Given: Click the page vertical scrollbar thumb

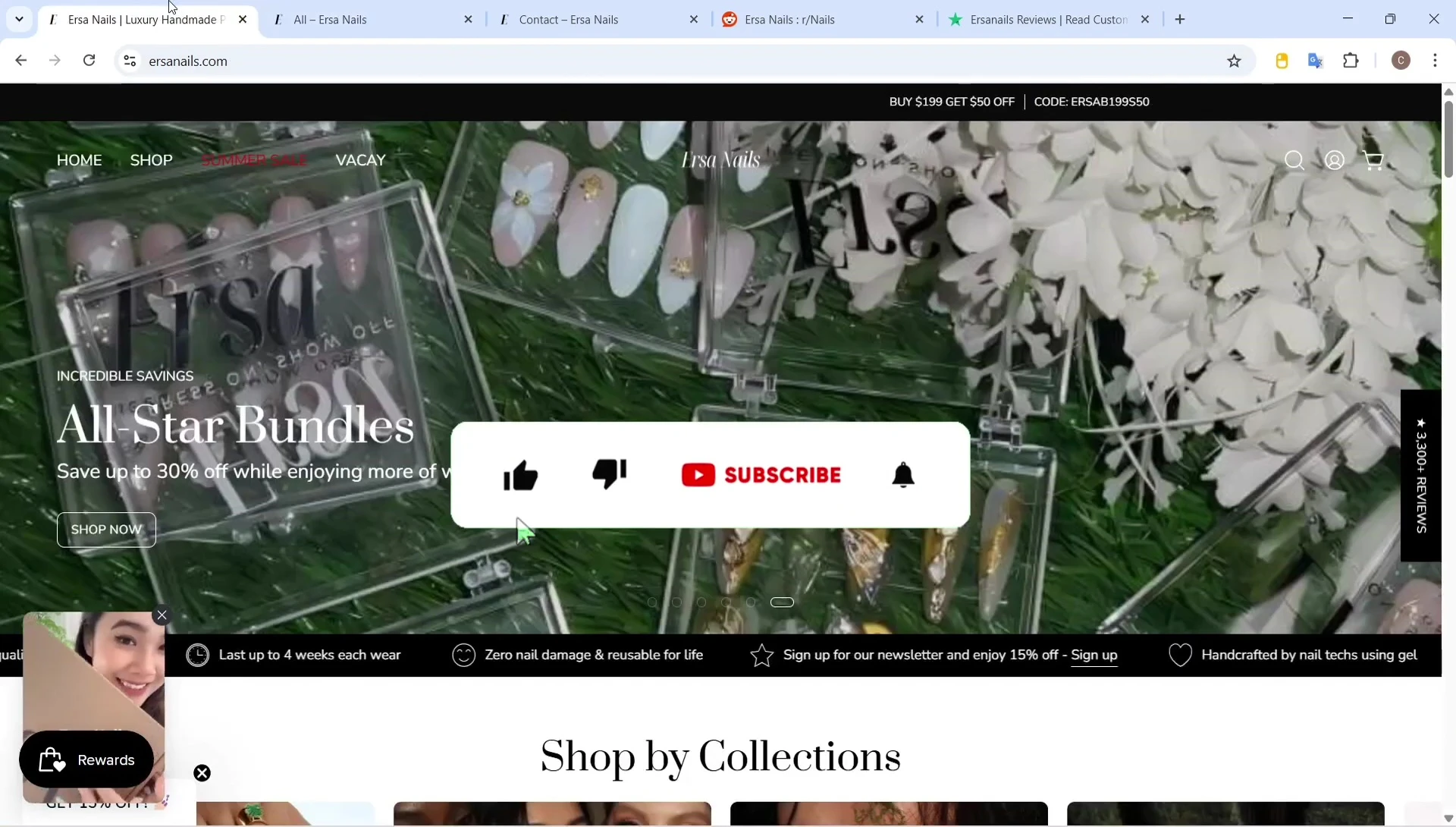Looking at the screenshot, I should click(x=1448, y=138).
